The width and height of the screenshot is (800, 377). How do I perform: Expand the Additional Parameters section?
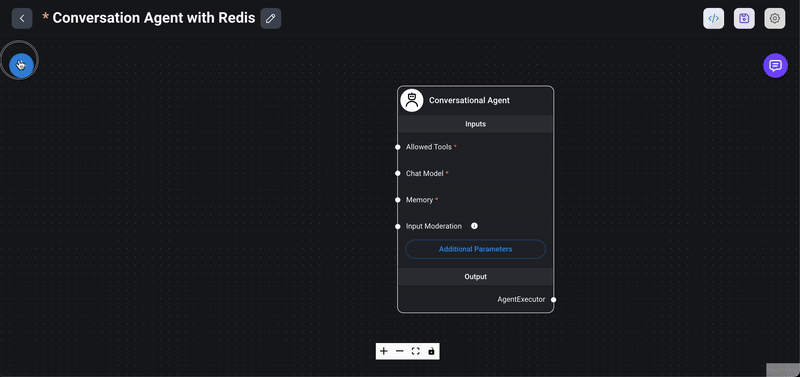coord(476,249)
